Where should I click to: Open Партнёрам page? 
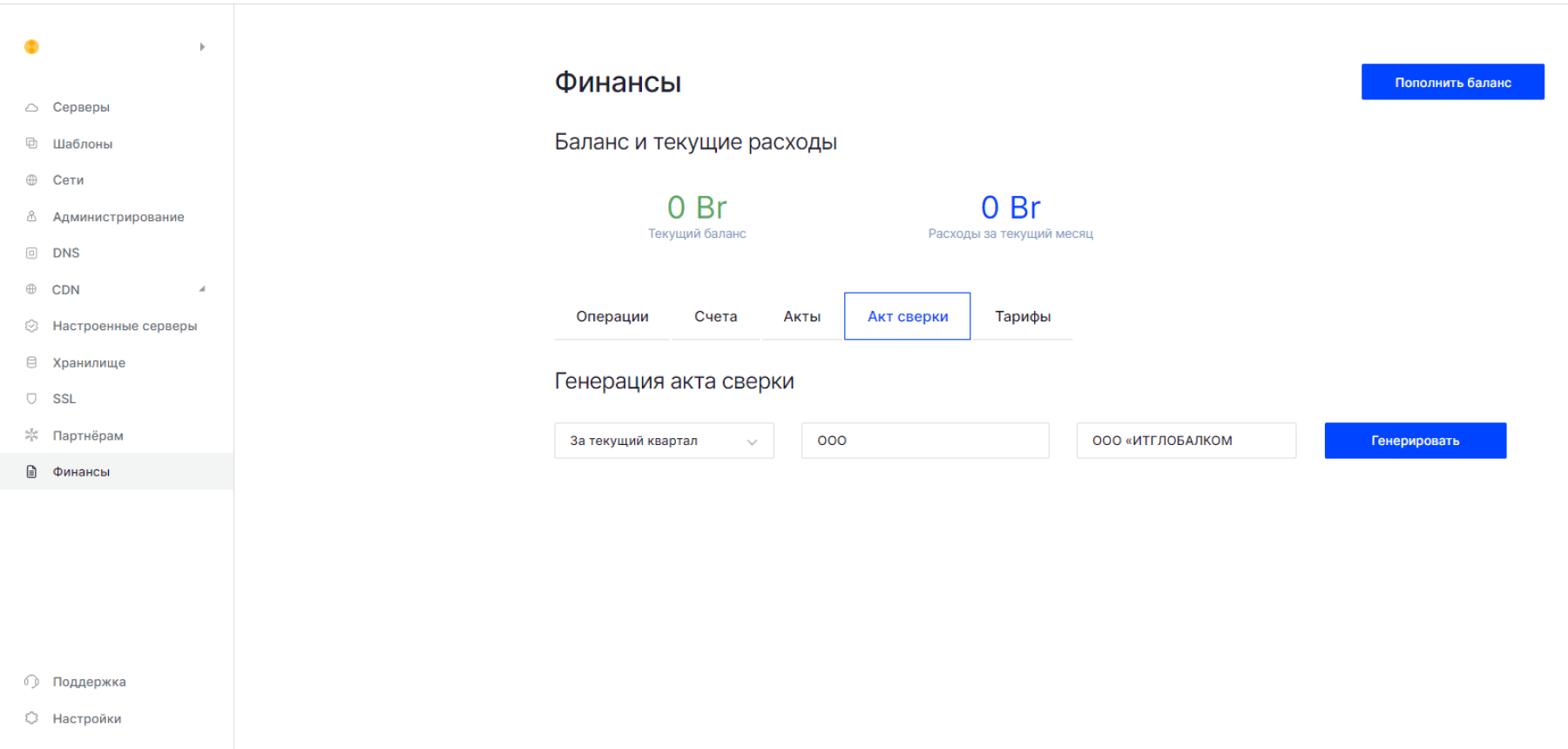point(88,435)
